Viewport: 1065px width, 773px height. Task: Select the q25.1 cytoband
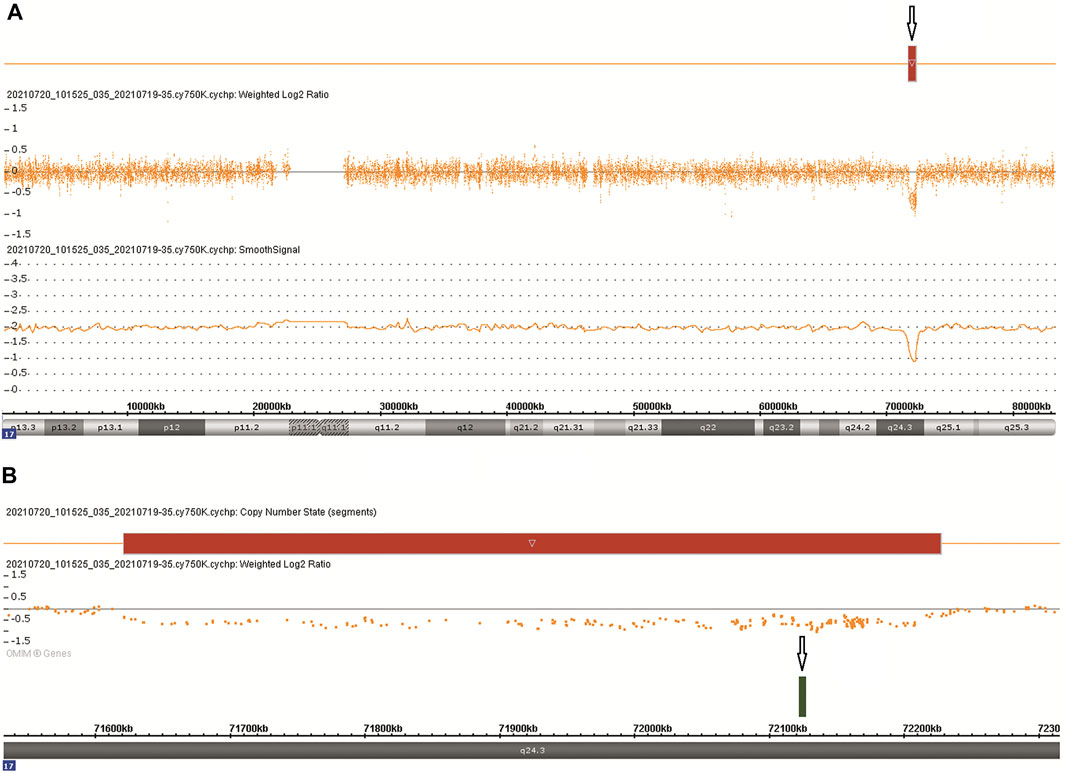click(x=949, y=427)
